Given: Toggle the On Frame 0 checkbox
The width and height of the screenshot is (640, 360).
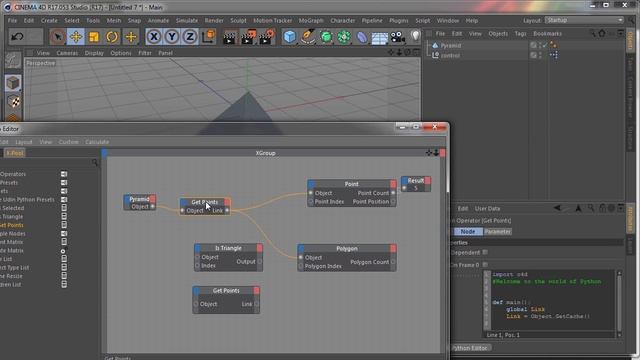Looking at the screenshot, I should tap(485, 265).
